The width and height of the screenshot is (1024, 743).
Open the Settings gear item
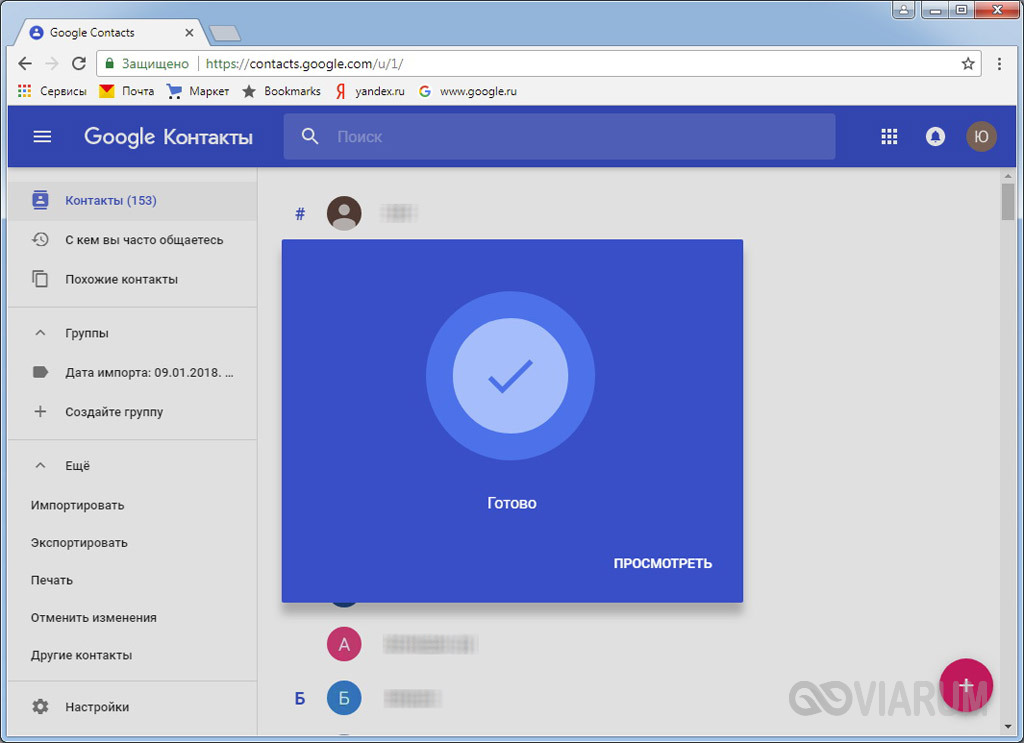[x=40, y=707]
